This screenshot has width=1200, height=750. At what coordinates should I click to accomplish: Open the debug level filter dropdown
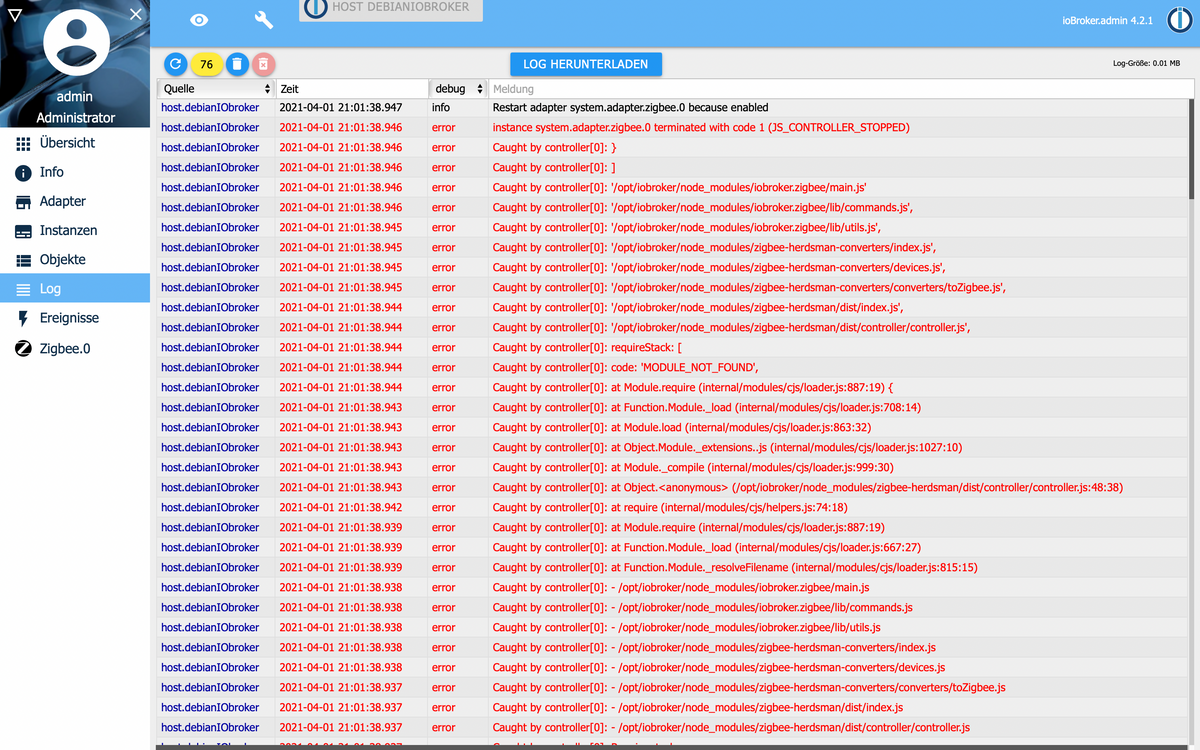click(x=459, y=89)
